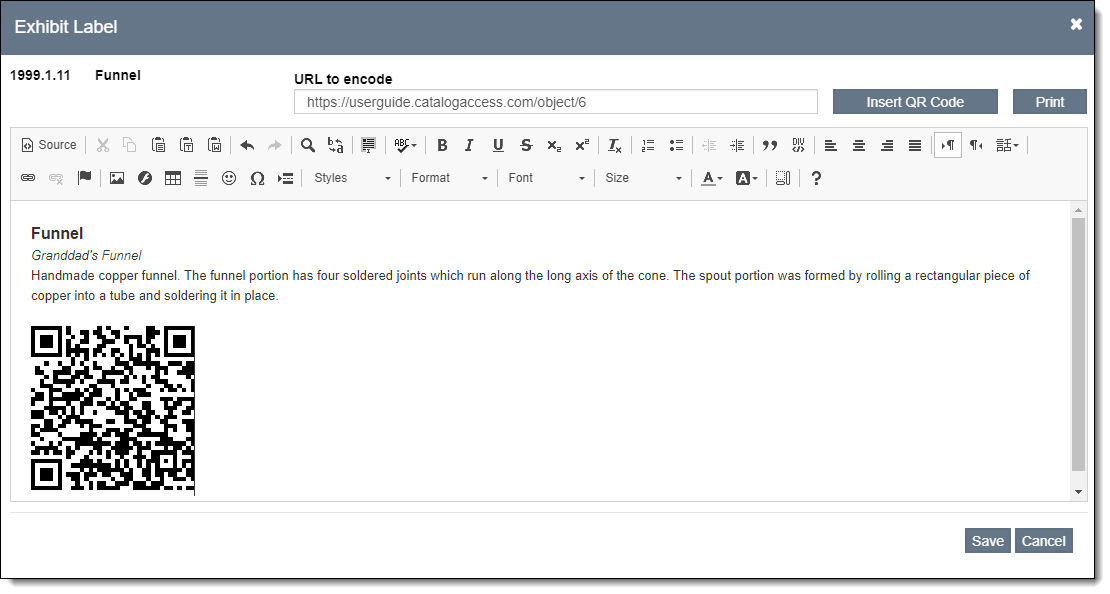Insert a page break for printing
Viewport: 1110px width, 594px height.
pyautogui.click(x=285, y=178)
